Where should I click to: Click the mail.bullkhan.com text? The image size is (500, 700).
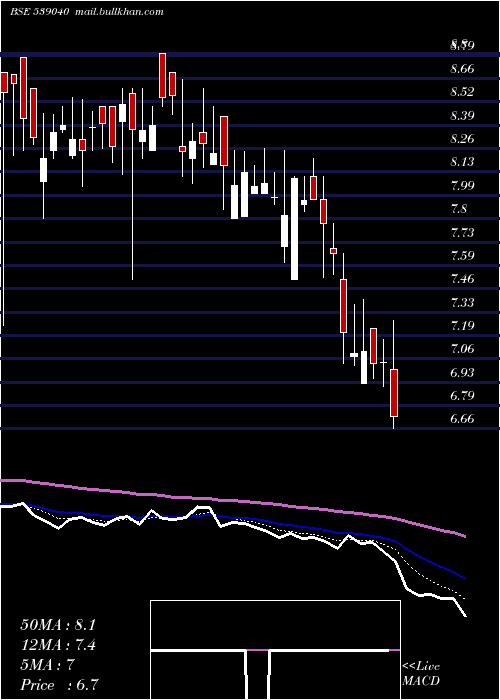(x=119, y=12)
